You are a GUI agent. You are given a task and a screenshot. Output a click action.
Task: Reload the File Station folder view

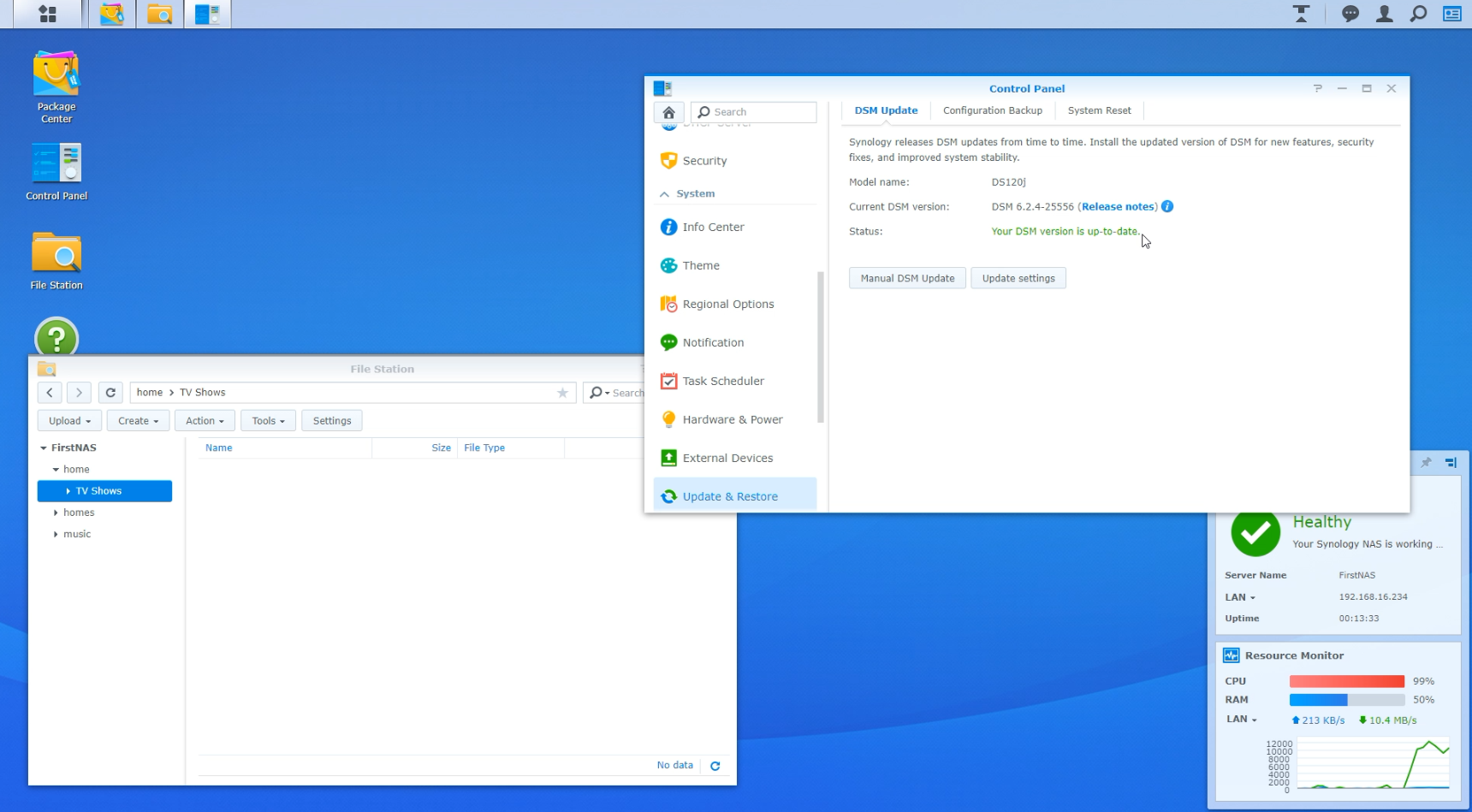[110, 393]
